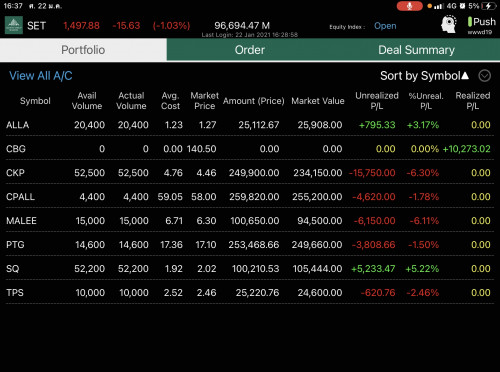500x372 pixels.
Task: Tap TPS market value 24,600.00
Action: click(320, 293)
